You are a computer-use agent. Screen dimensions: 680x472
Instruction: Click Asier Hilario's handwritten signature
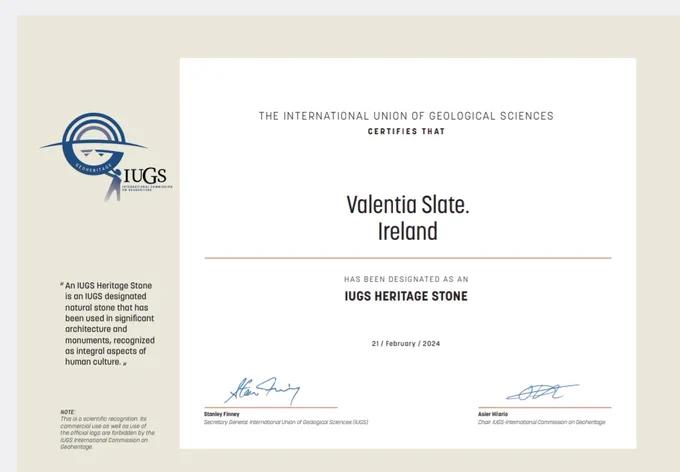pyautogui.click(x=542, y=392)
